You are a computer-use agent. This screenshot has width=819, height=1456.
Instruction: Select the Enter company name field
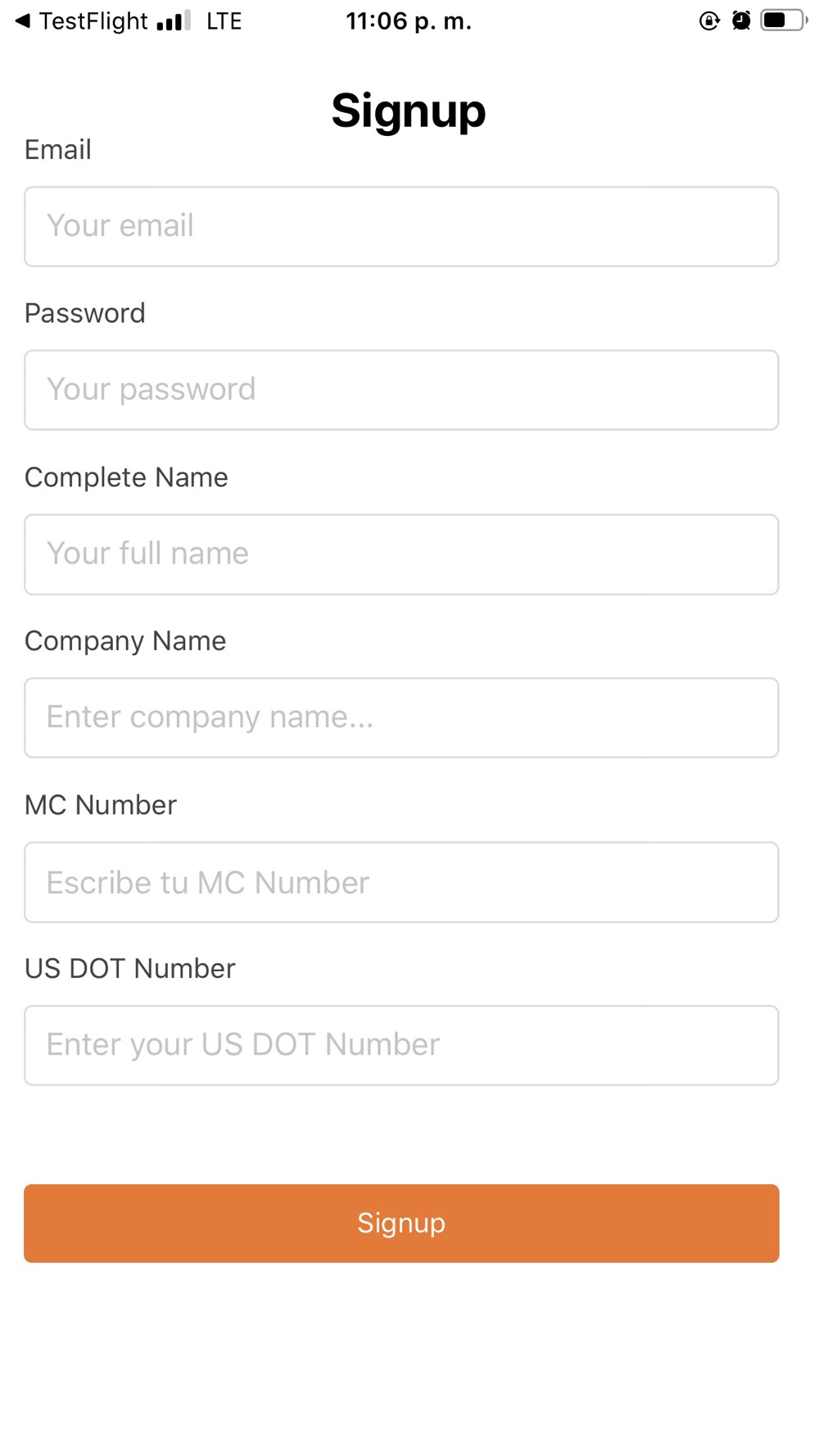click(x=401, y=717)
